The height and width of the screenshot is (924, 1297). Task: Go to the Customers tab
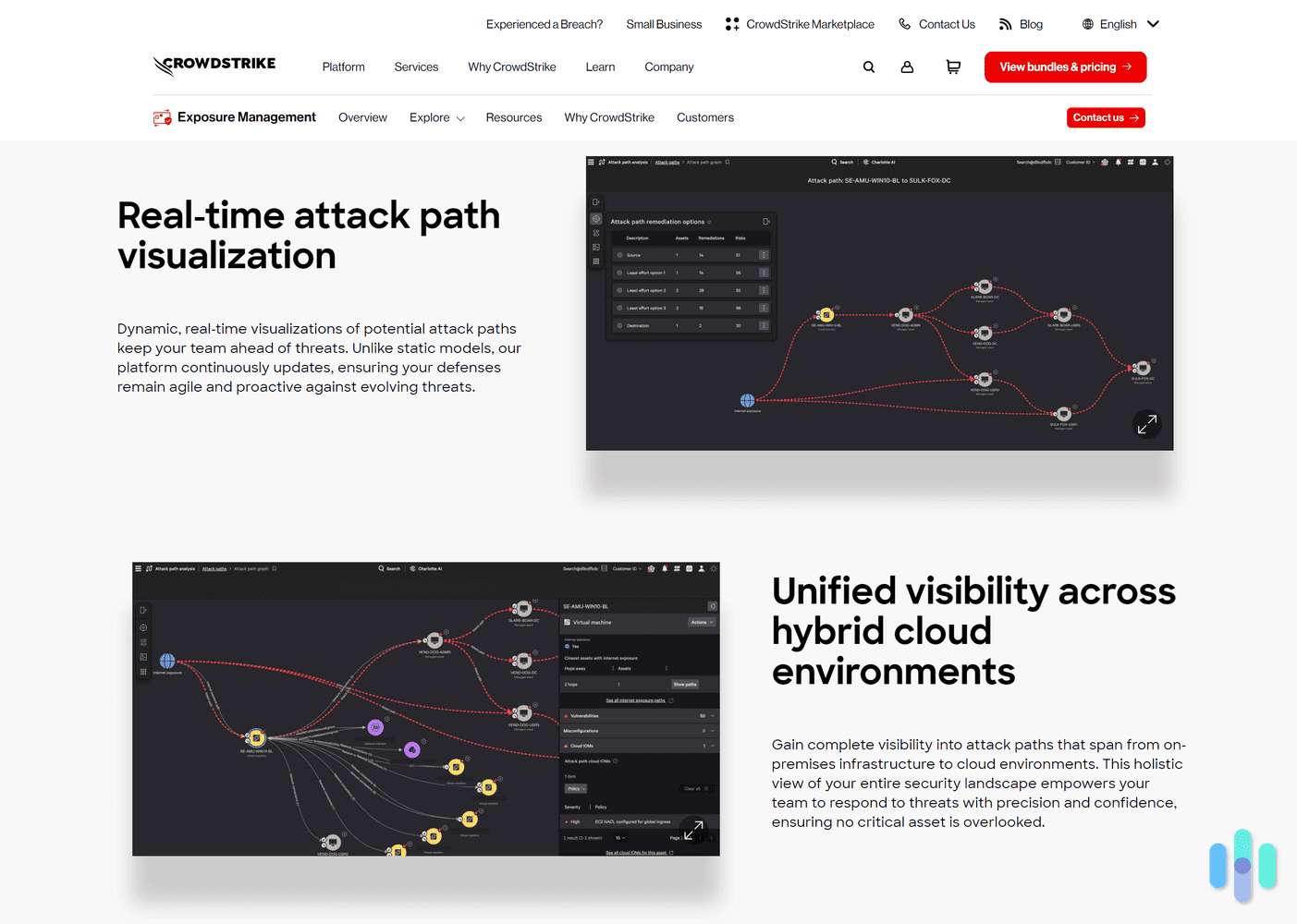(x=705, y=117)
